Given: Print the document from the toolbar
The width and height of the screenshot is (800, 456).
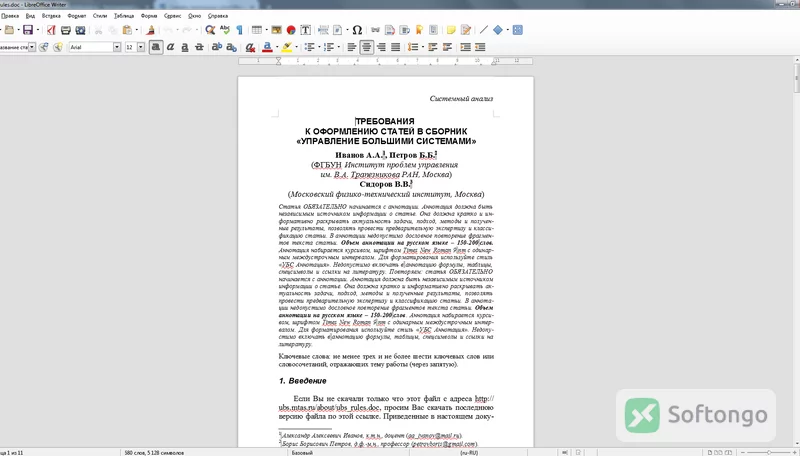Looking at the screenshot, I should 66,30.
